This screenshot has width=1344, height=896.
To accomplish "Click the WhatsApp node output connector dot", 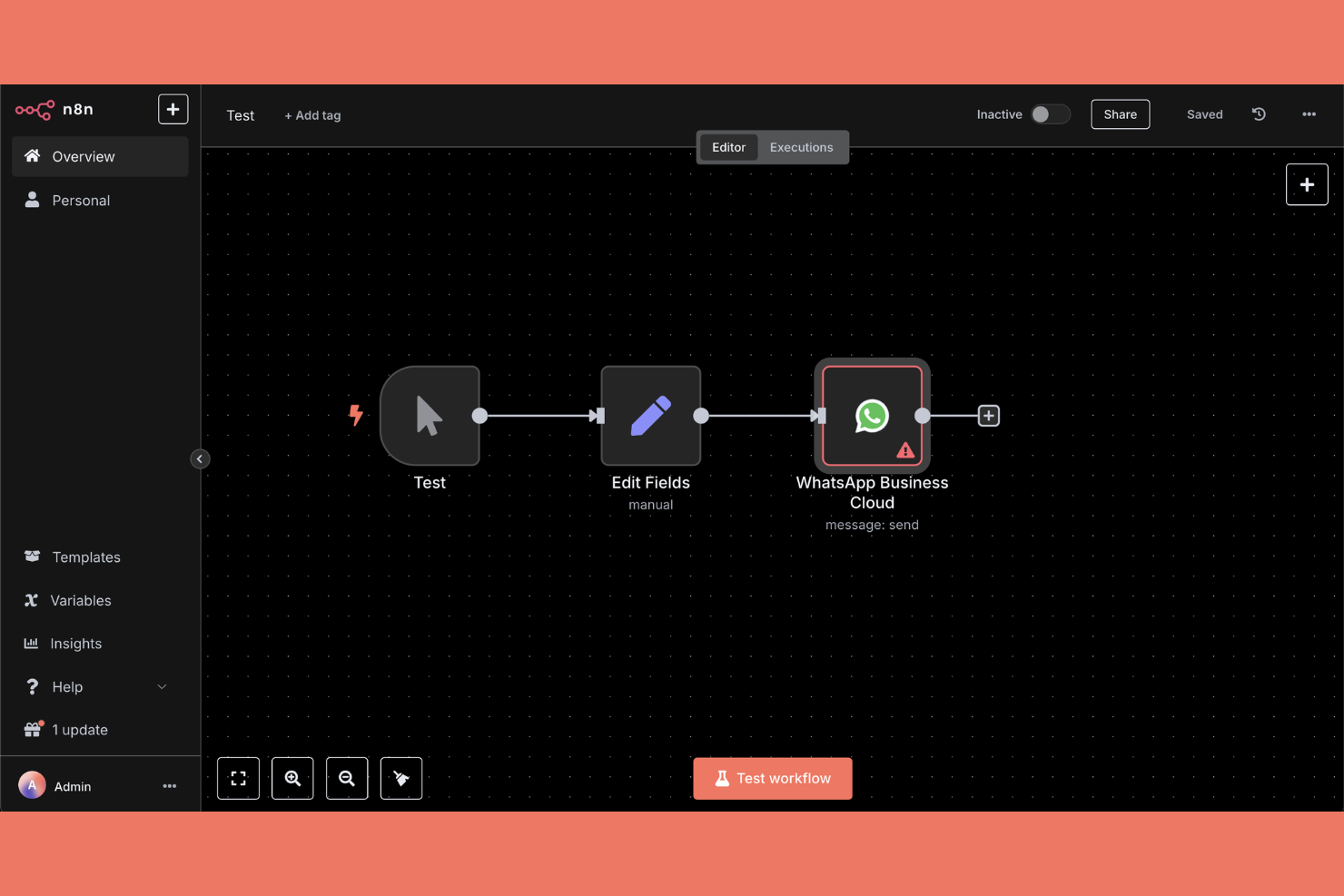I will [x=923, y=416].
